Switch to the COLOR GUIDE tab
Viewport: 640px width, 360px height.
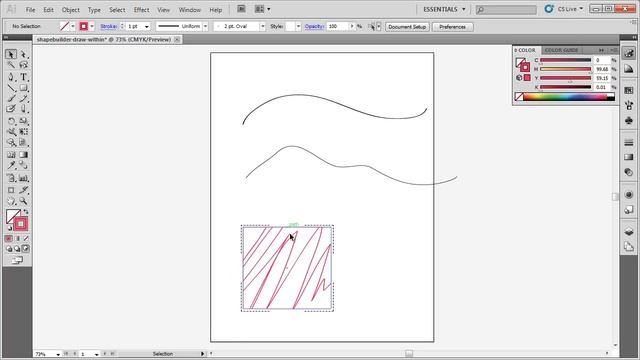(561, 50)
